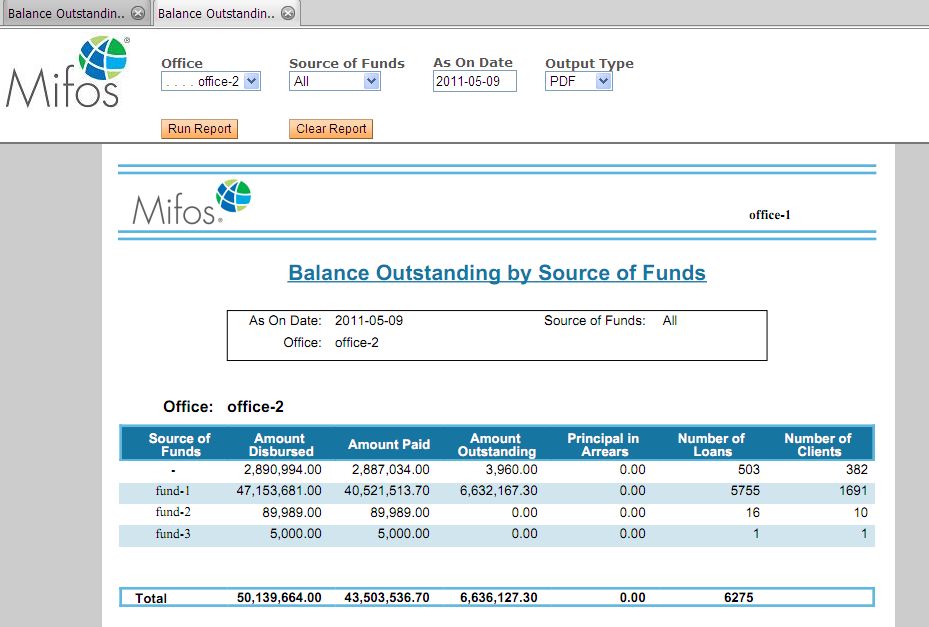
Task: Click the Mifos logo inside the report
Action: click(x=191, y=202)
